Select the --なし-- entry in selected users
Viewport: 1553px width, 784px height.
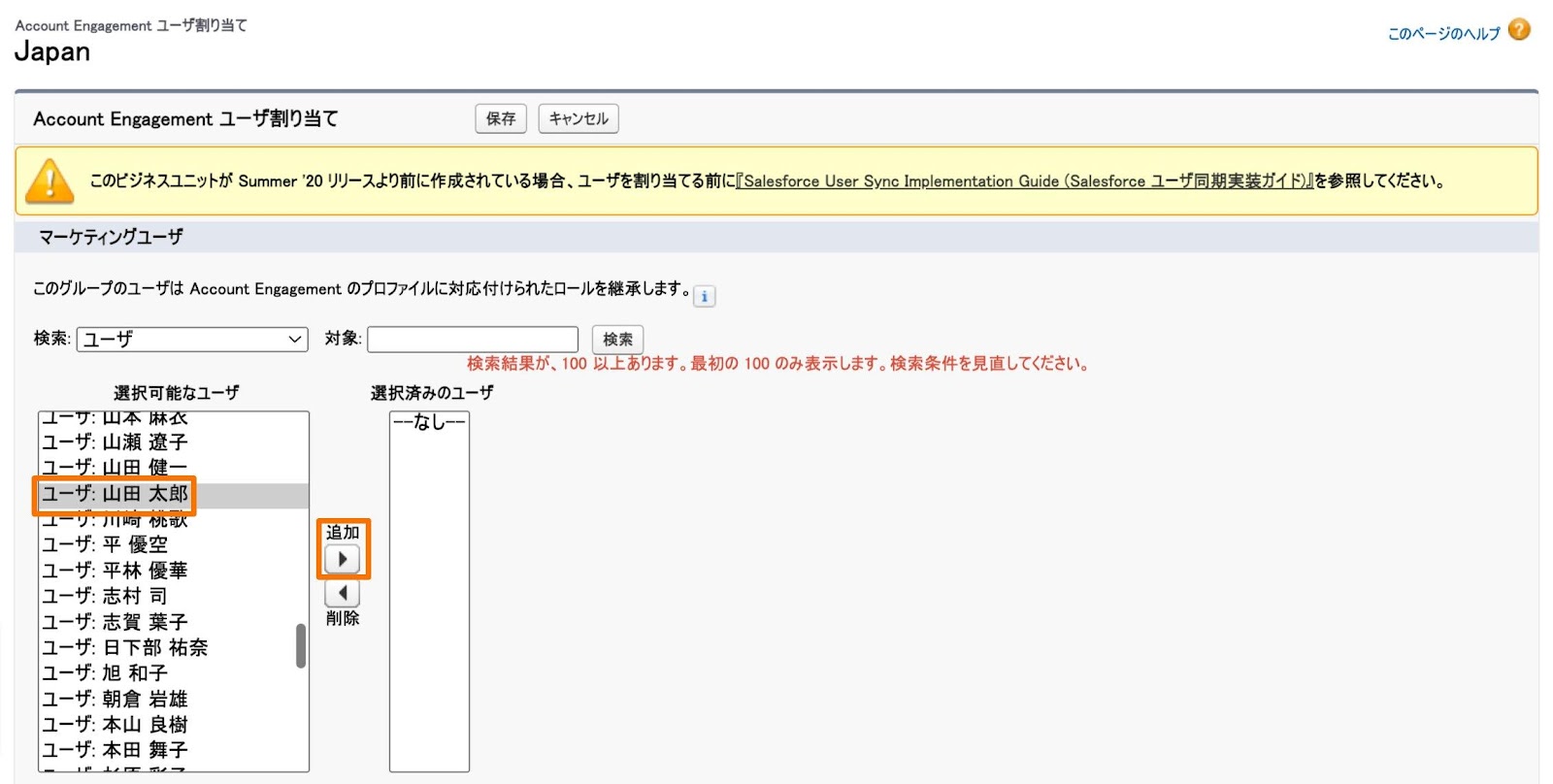[x=429, y=422]
